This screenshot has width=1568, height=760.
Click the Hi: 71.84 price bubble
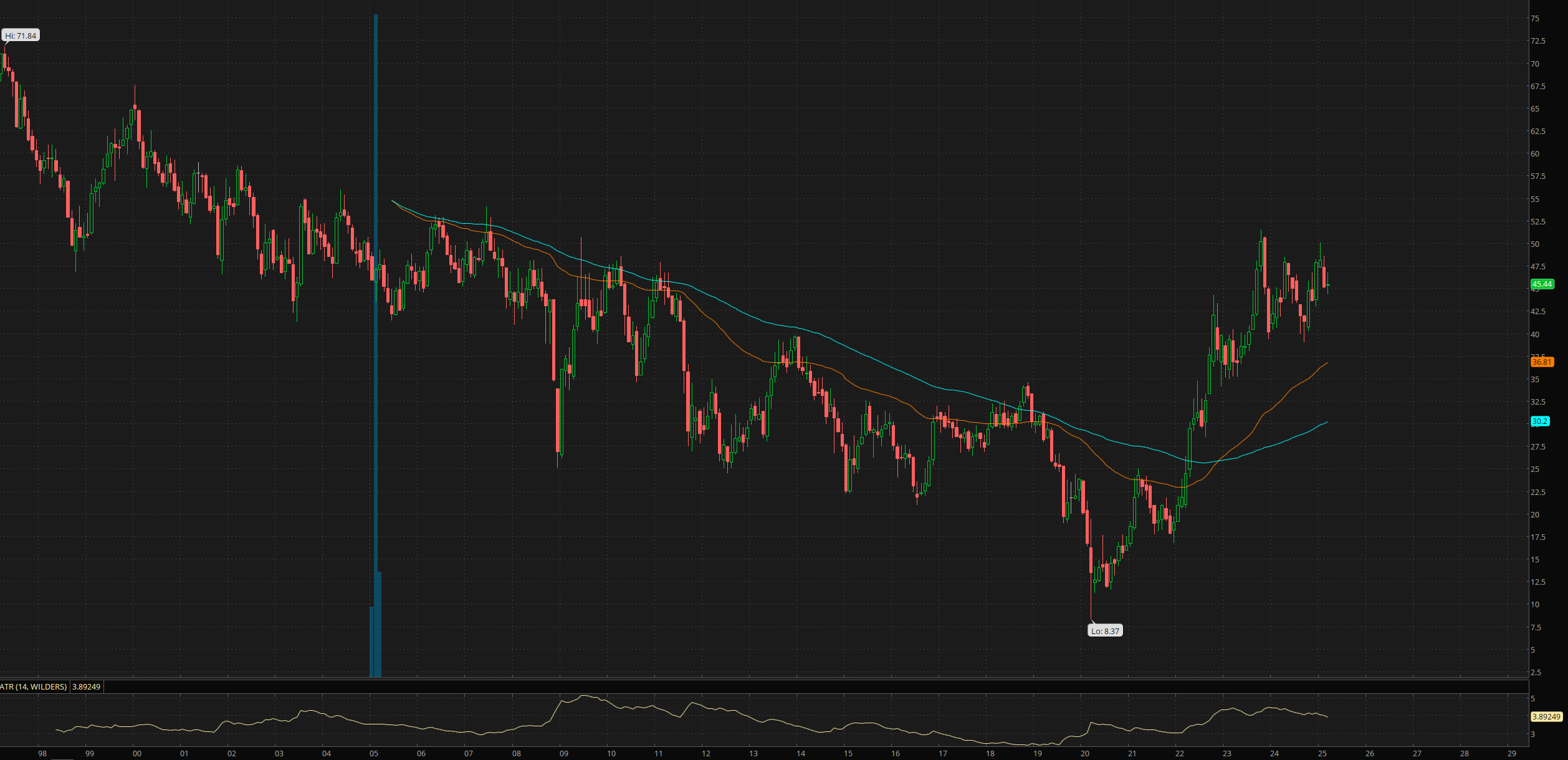(x=21, y=36)
